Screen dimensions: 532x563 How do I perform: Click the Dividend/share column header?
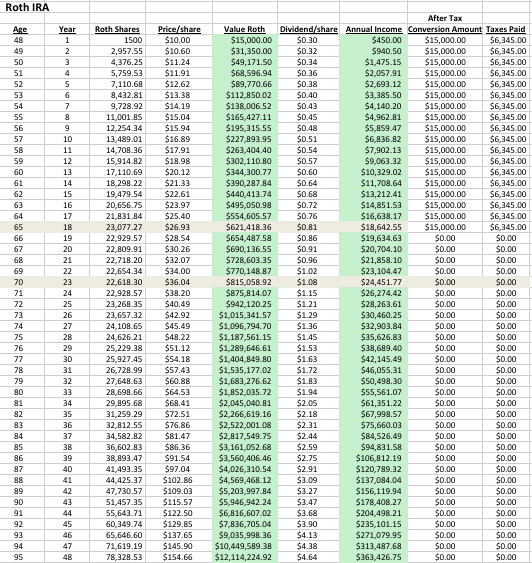[308, 29]
